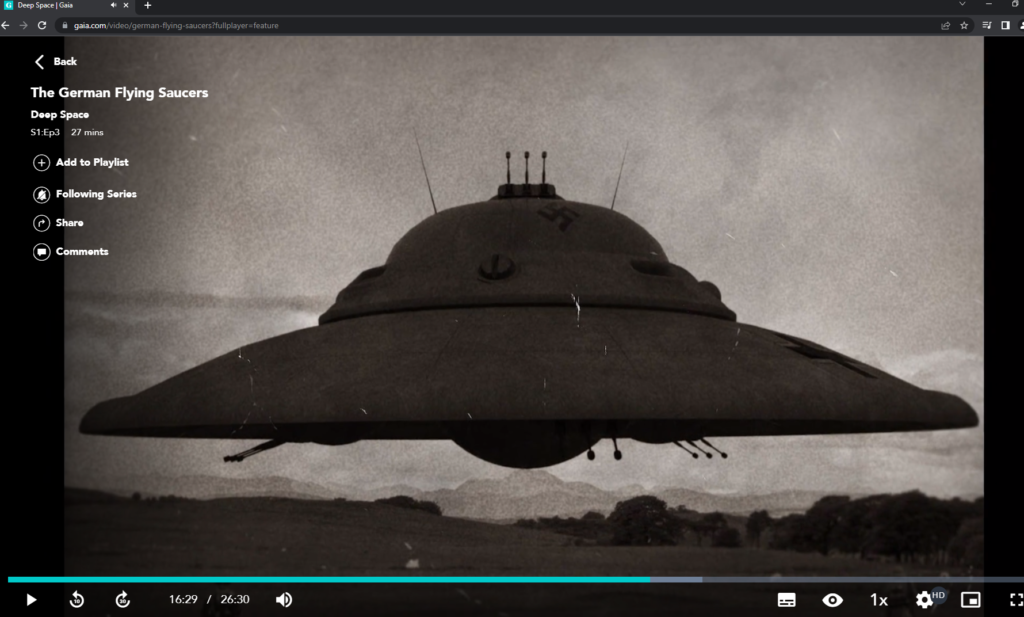The width and height of the screenshot is (1024, 617).
Task: Click the flying saucer video frame
Action: tap(524, 306)
